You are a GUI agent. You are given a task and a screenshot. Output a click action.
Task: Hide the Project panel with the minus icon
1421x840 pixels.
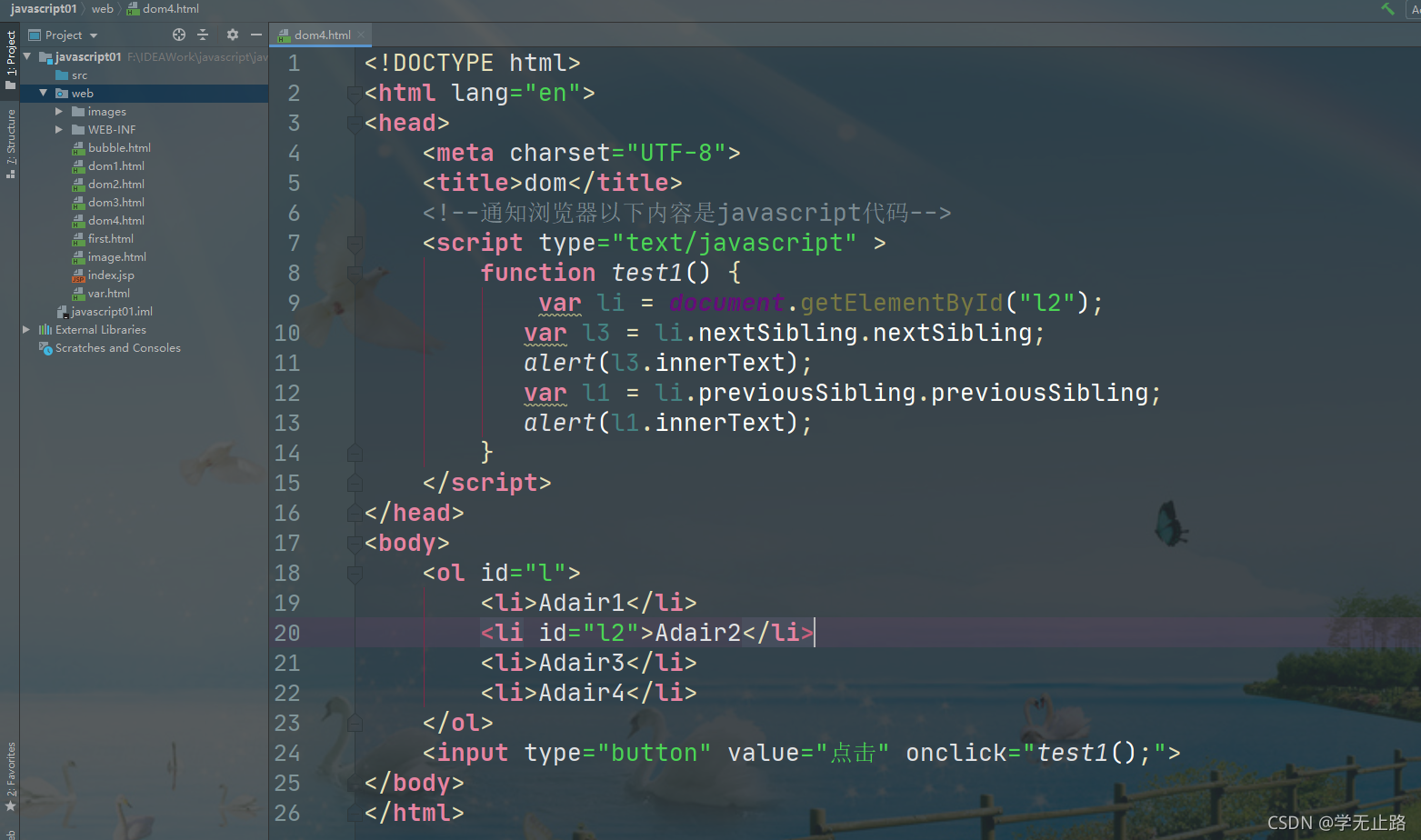(256, 35)
